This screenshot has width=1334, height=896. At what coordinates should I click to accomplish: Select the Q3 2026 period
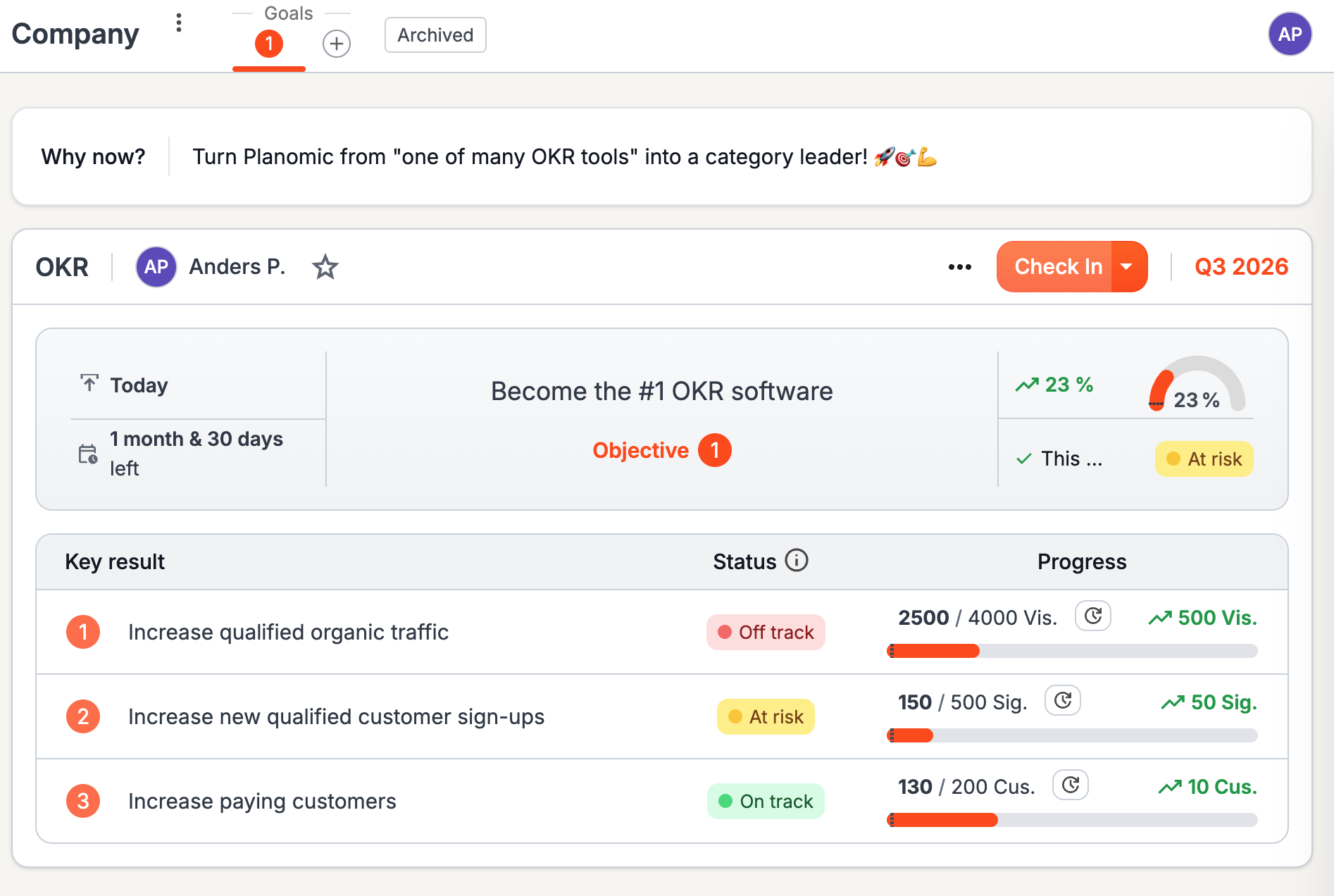click(1241, 267)
